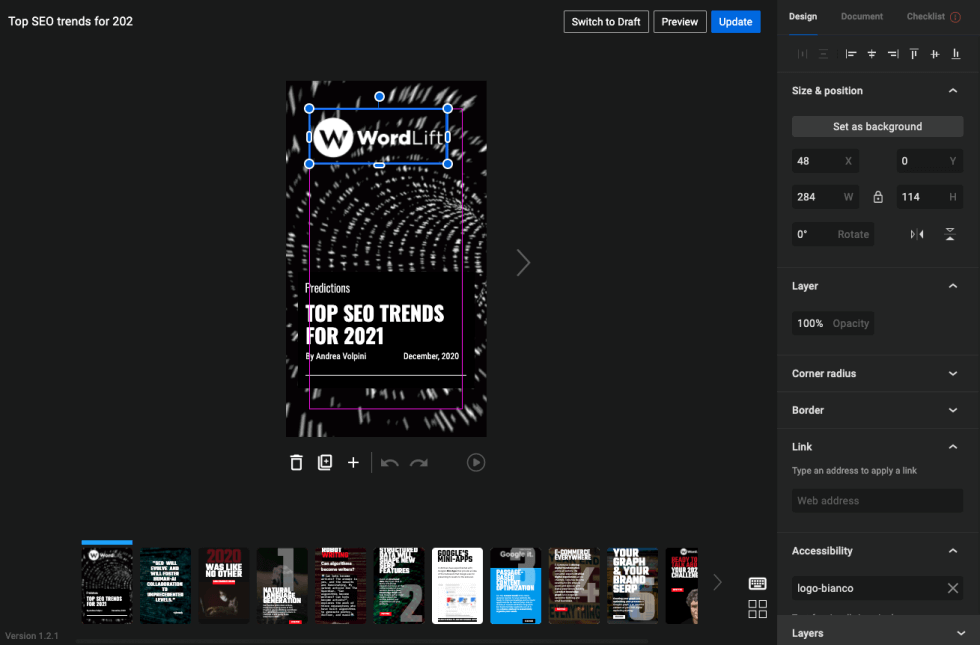Focus the Web address link field

click(x=877, y=501)
